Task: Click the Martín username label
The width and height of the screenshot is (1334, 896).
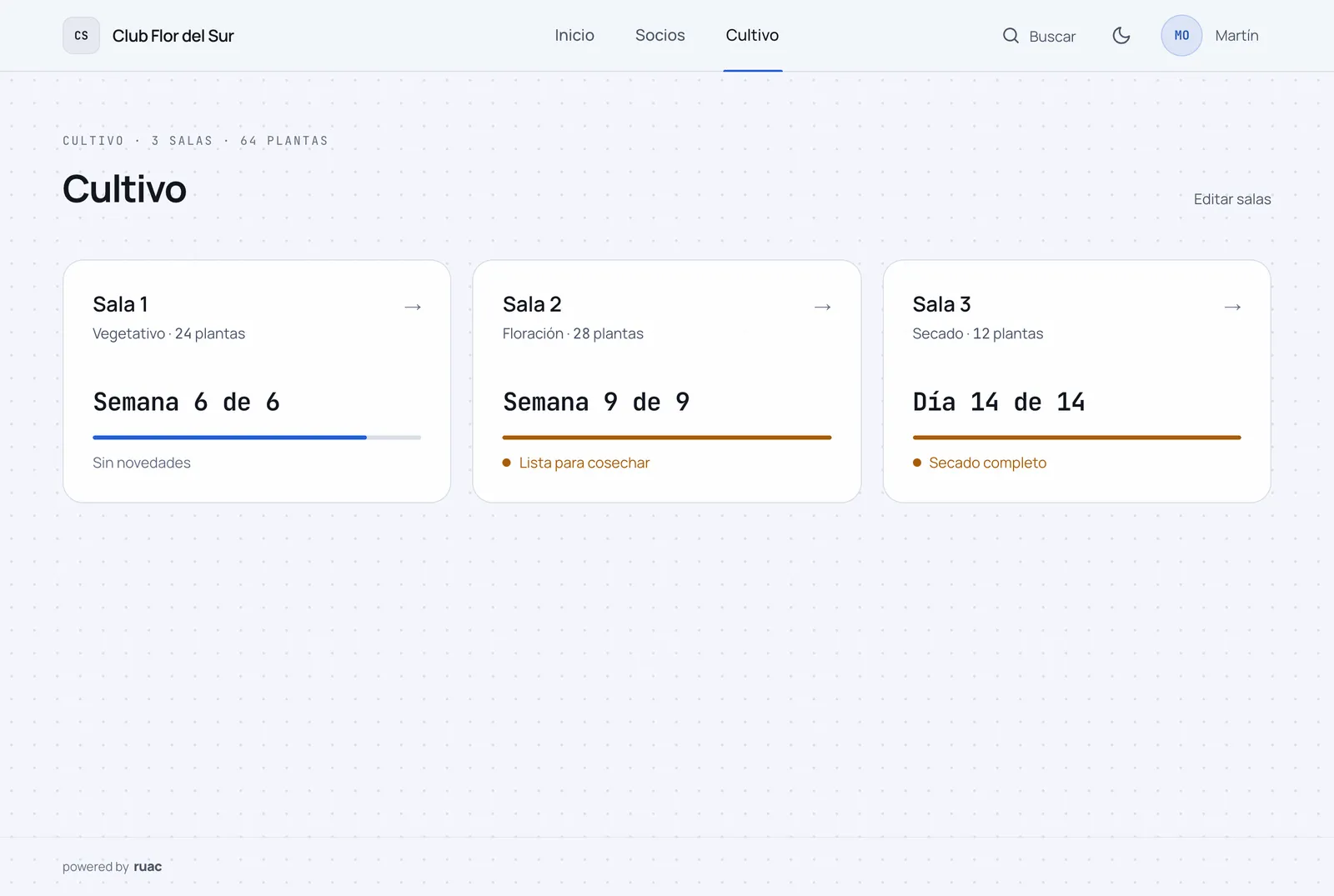Action: [1236, 36]
